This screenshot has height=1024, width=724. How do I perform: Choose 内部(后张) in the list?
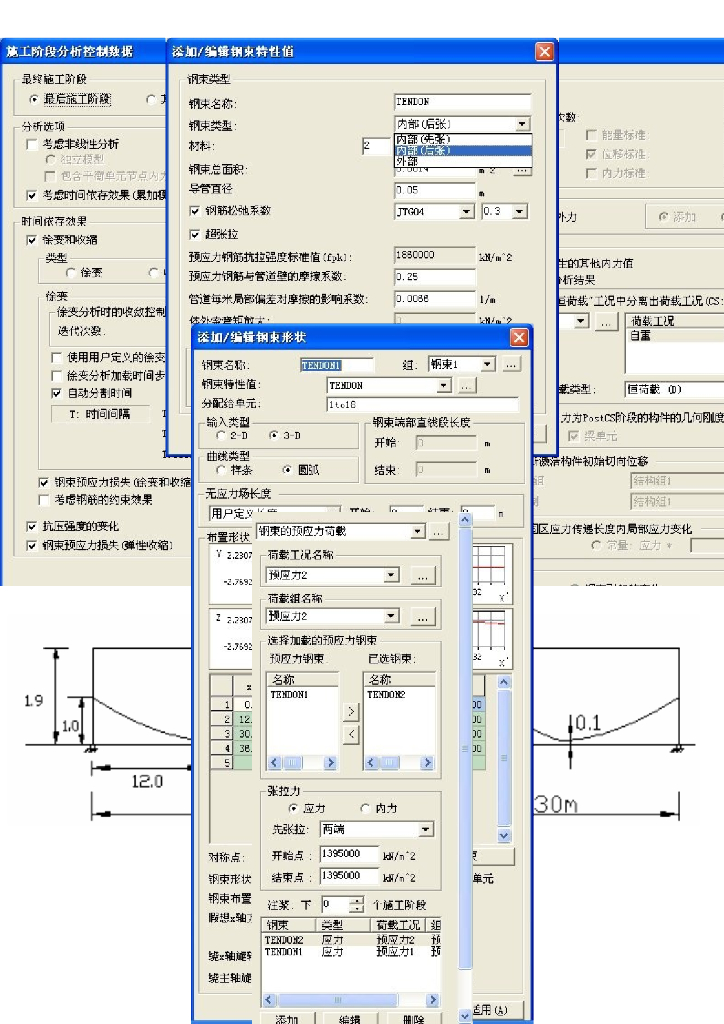pos(464,150)
